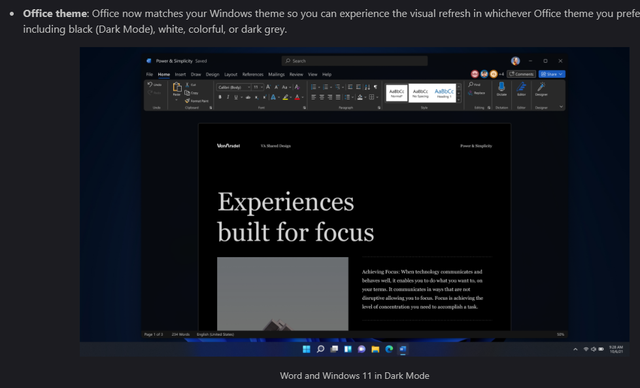
Task: Switch to the Draw tab
Action: (196, 74)
